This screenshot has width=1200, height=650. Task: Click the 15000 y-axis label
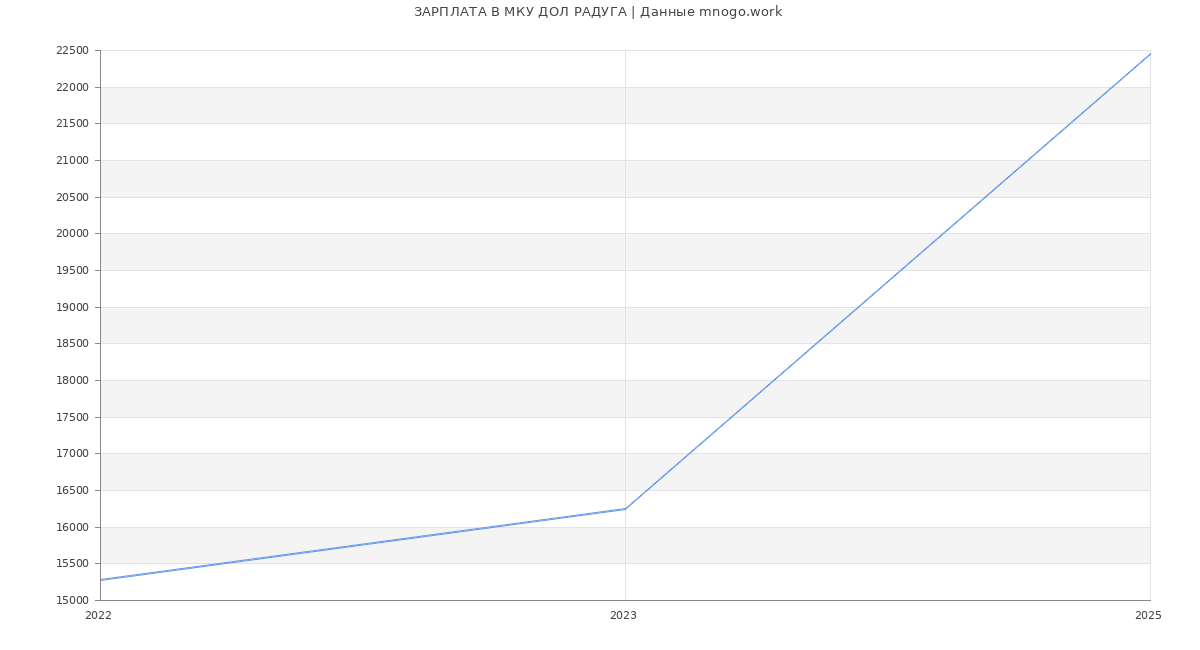pos(72,601)
